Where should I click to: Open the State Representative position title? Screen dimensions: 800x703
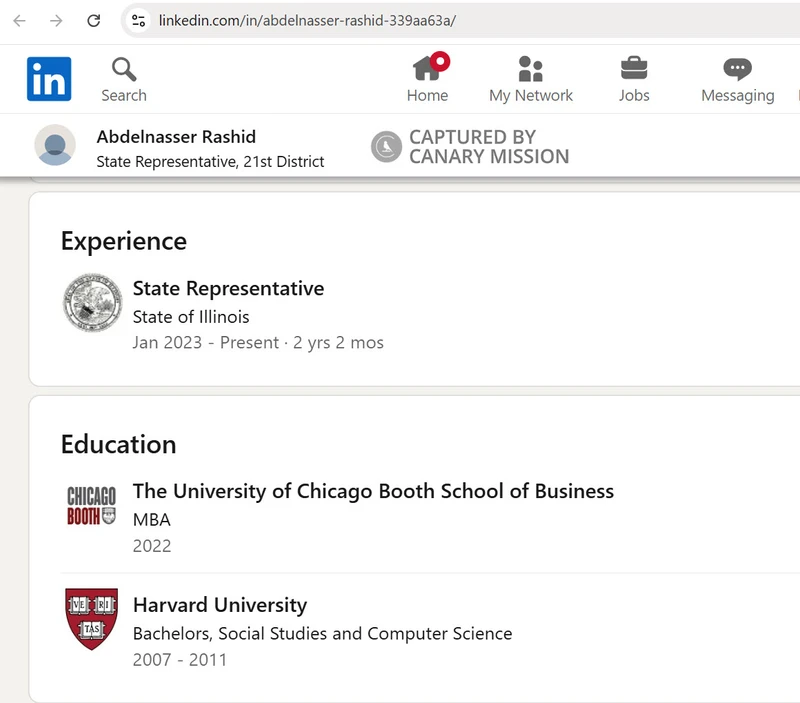tap(228, 288)
